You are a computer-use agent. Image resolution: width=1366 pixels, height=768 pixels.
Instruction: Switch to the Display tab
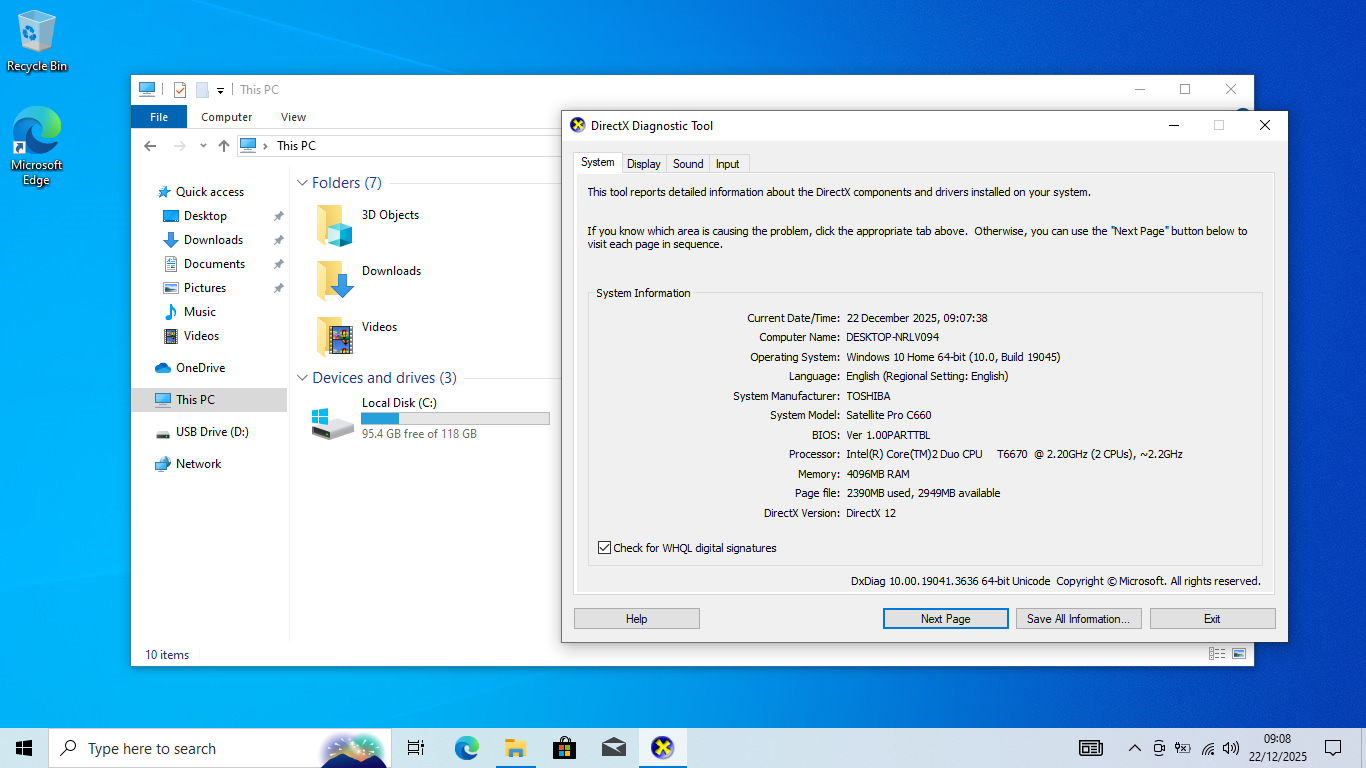point(644,164)
